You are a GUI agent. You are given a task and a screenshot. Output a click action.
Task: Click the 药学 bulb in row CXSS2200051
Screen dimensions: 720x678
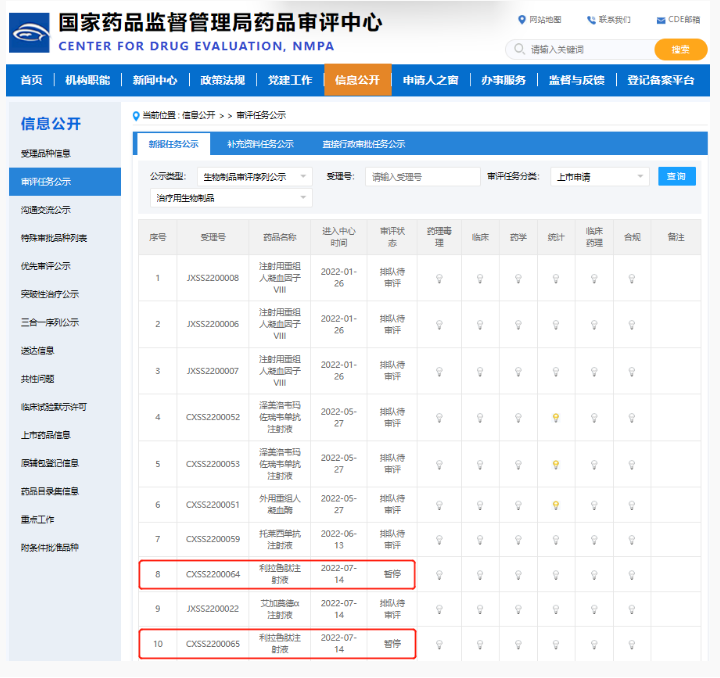518,505
